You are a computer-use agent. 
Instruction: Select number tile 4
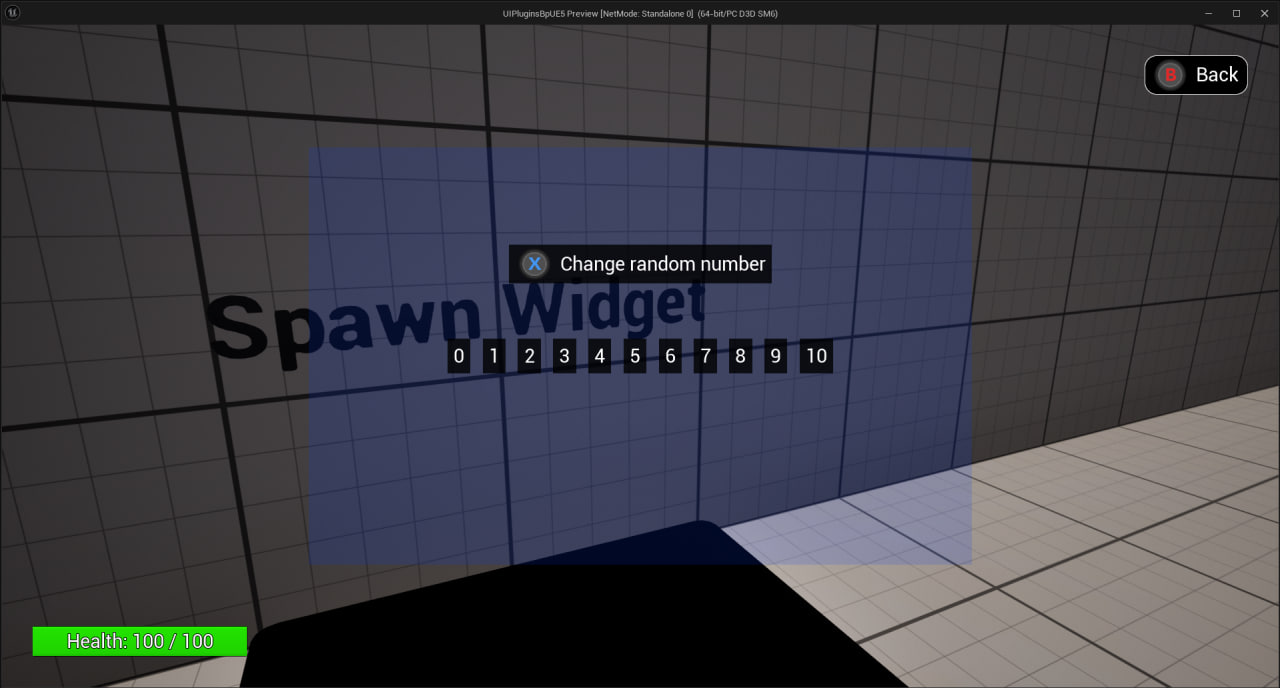click(x=599, y=356)
